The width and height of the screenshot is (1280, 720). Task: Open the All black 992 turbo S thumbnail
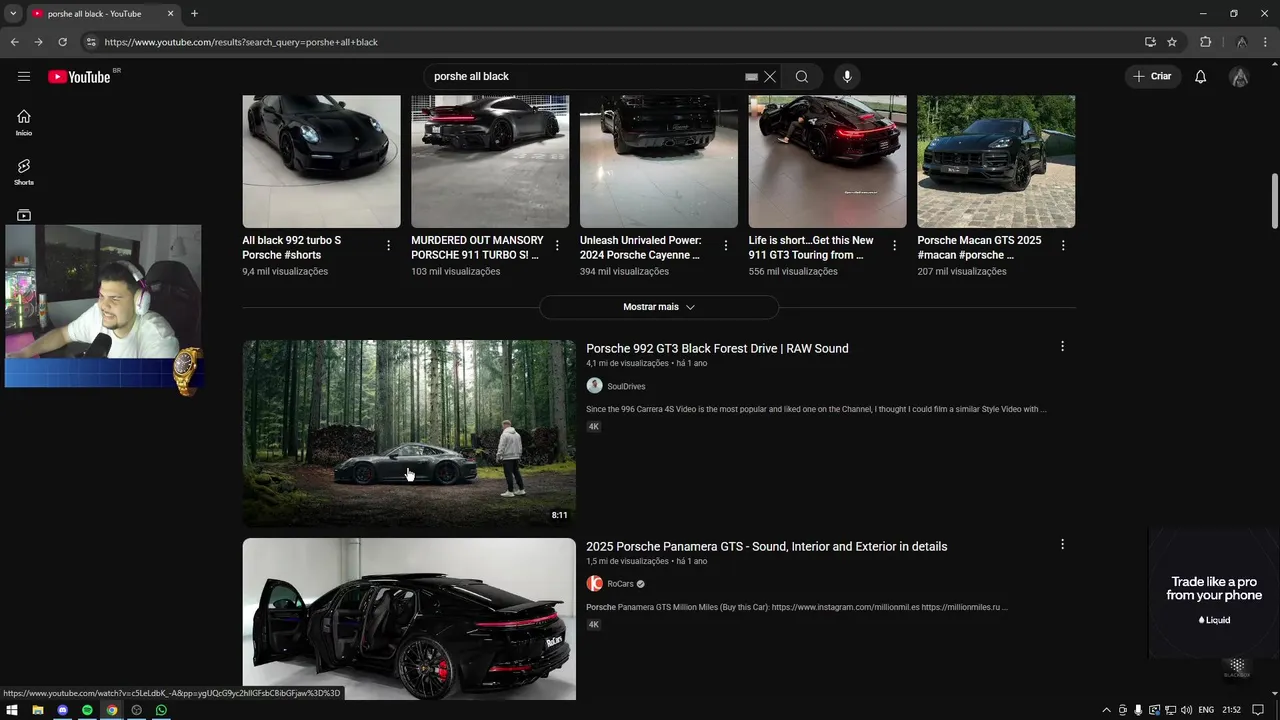click(x=321, y=161)
